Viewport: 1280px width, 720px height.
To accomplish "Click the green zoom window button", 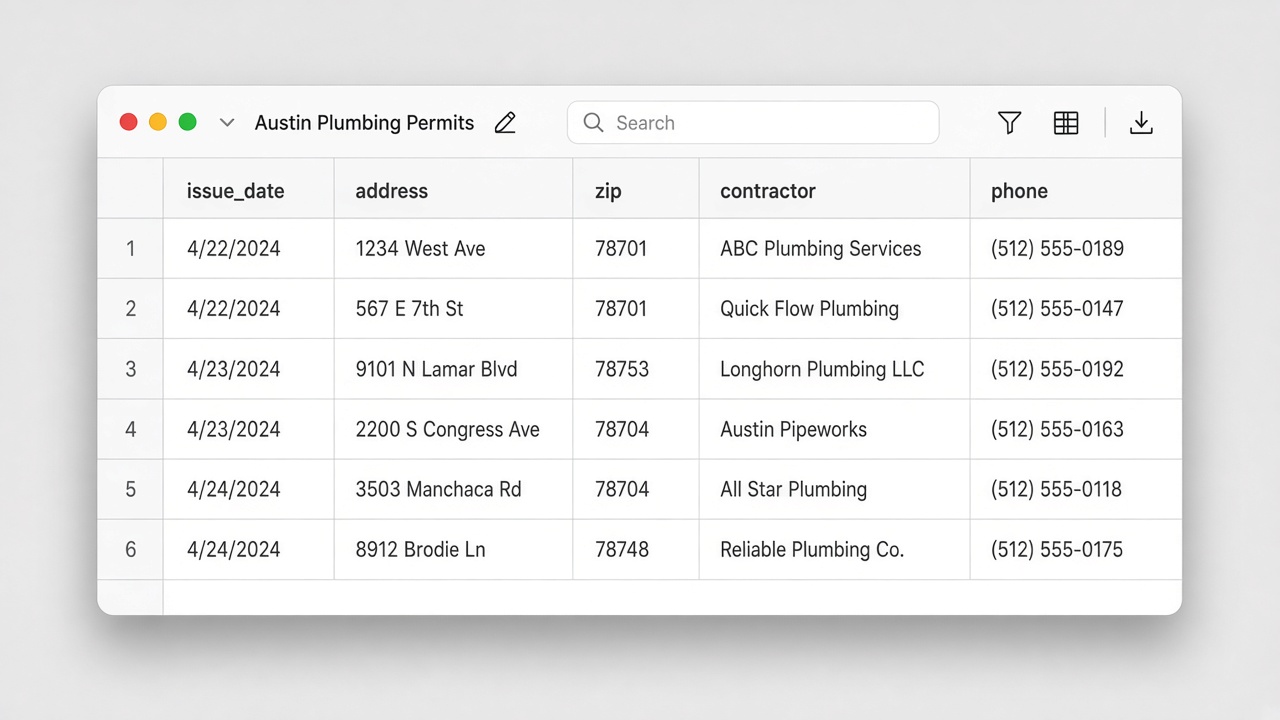I will pyautogui.click(x=187, y=122).
